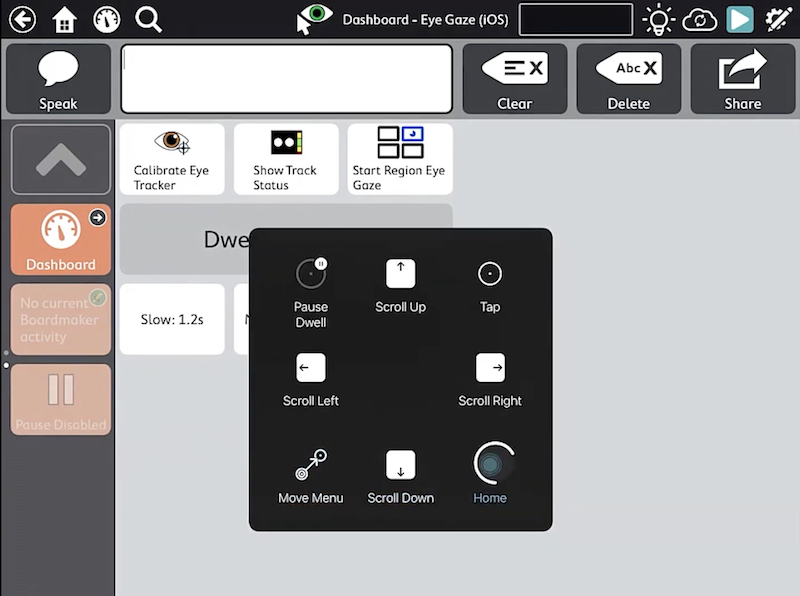This screenshot has height=596, width=800.
Task: Open the edit pencil icon at top right
Action: coord(778,19)
